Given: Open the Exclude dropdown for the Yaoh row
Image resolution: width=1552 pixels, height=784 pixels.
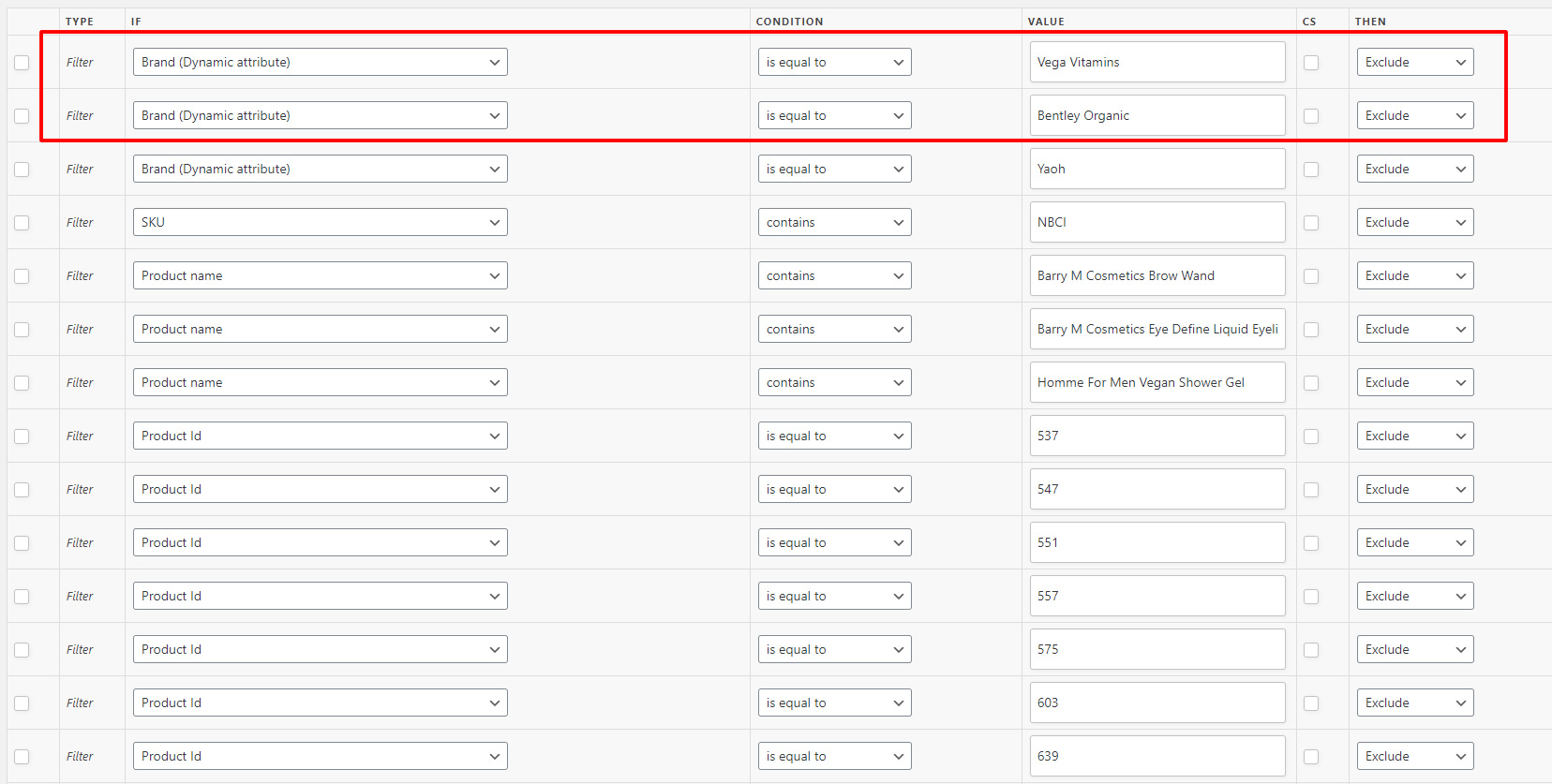Looking at the screenshot, I should (1415, 169).
